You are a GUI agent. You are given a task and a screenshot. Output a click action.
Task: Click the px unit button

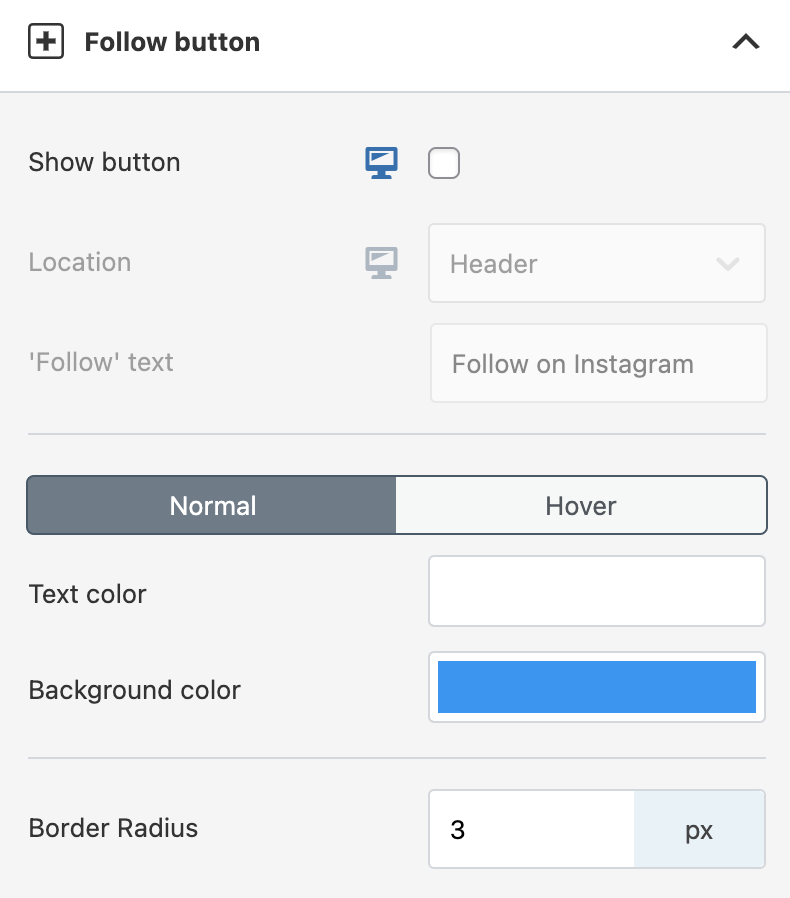[699, 830]
